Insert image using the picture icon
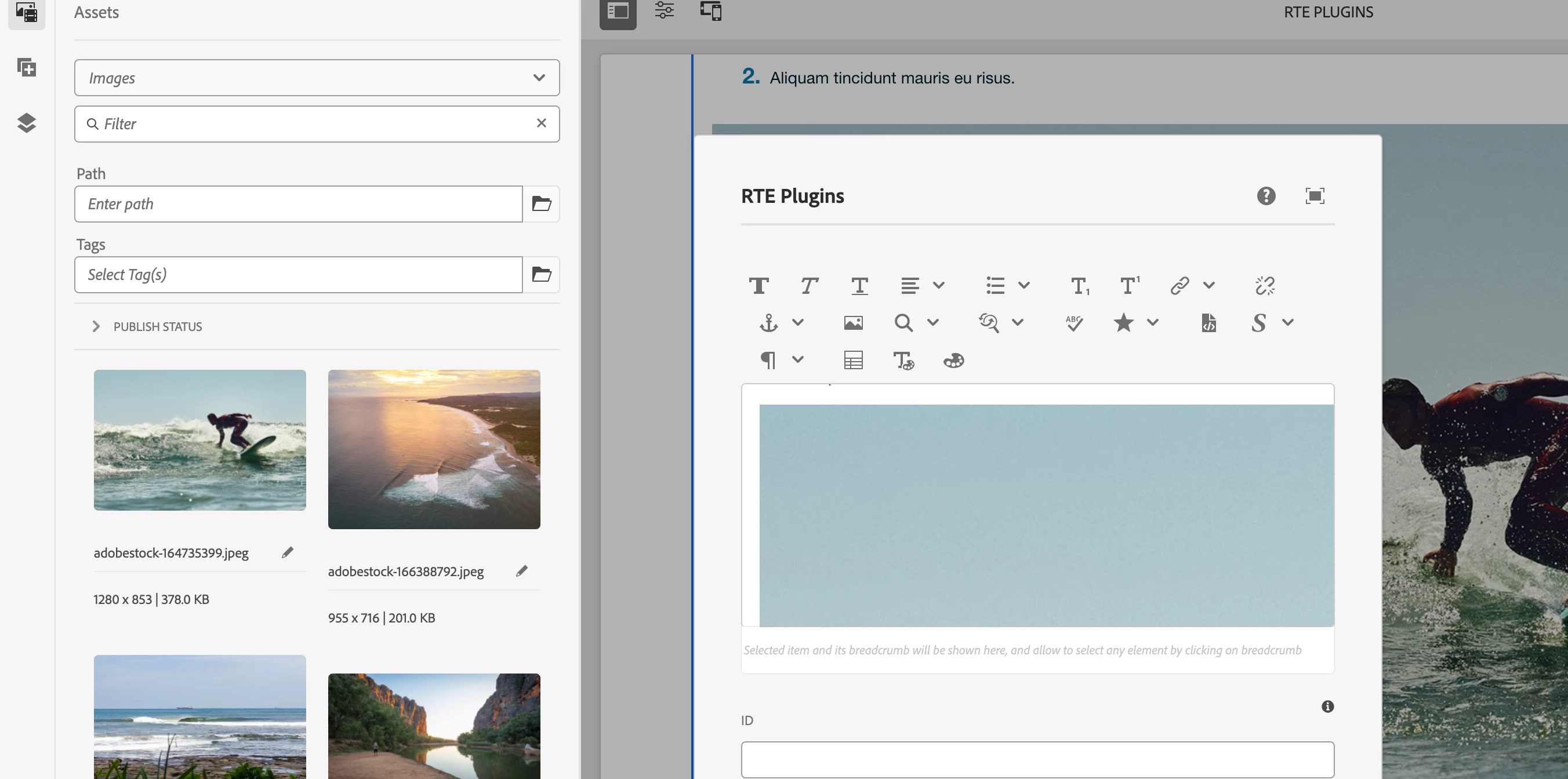The height and width of the screenshot is (779, 1568). [853, 322]
